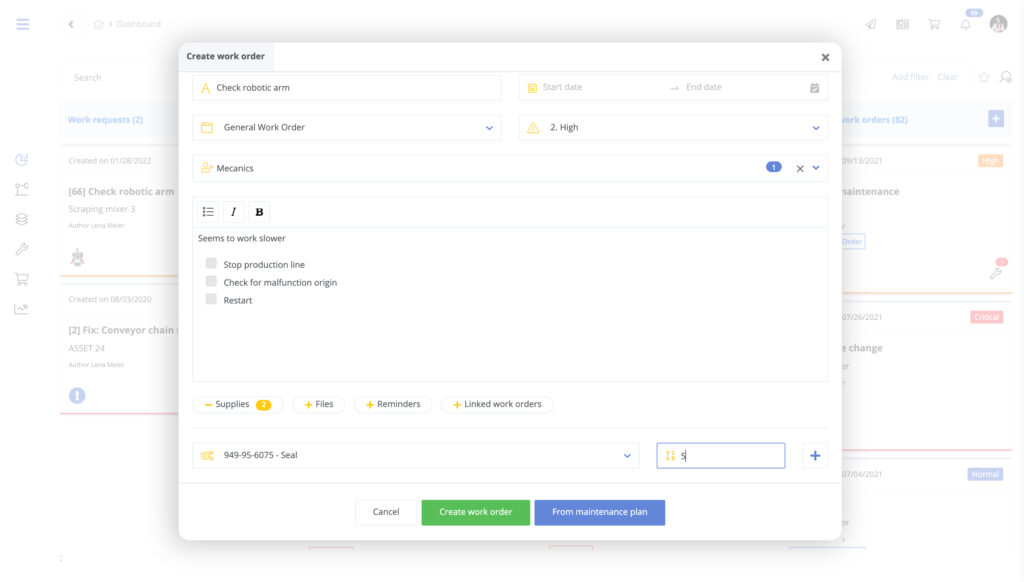Click the From maintenance plan button

point(600,512)
